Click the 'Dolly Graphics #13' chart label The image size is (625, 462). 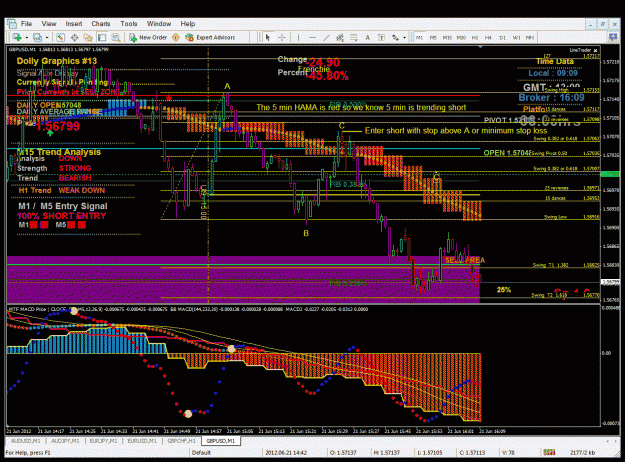pyautogui.click(x=57, y=61)
